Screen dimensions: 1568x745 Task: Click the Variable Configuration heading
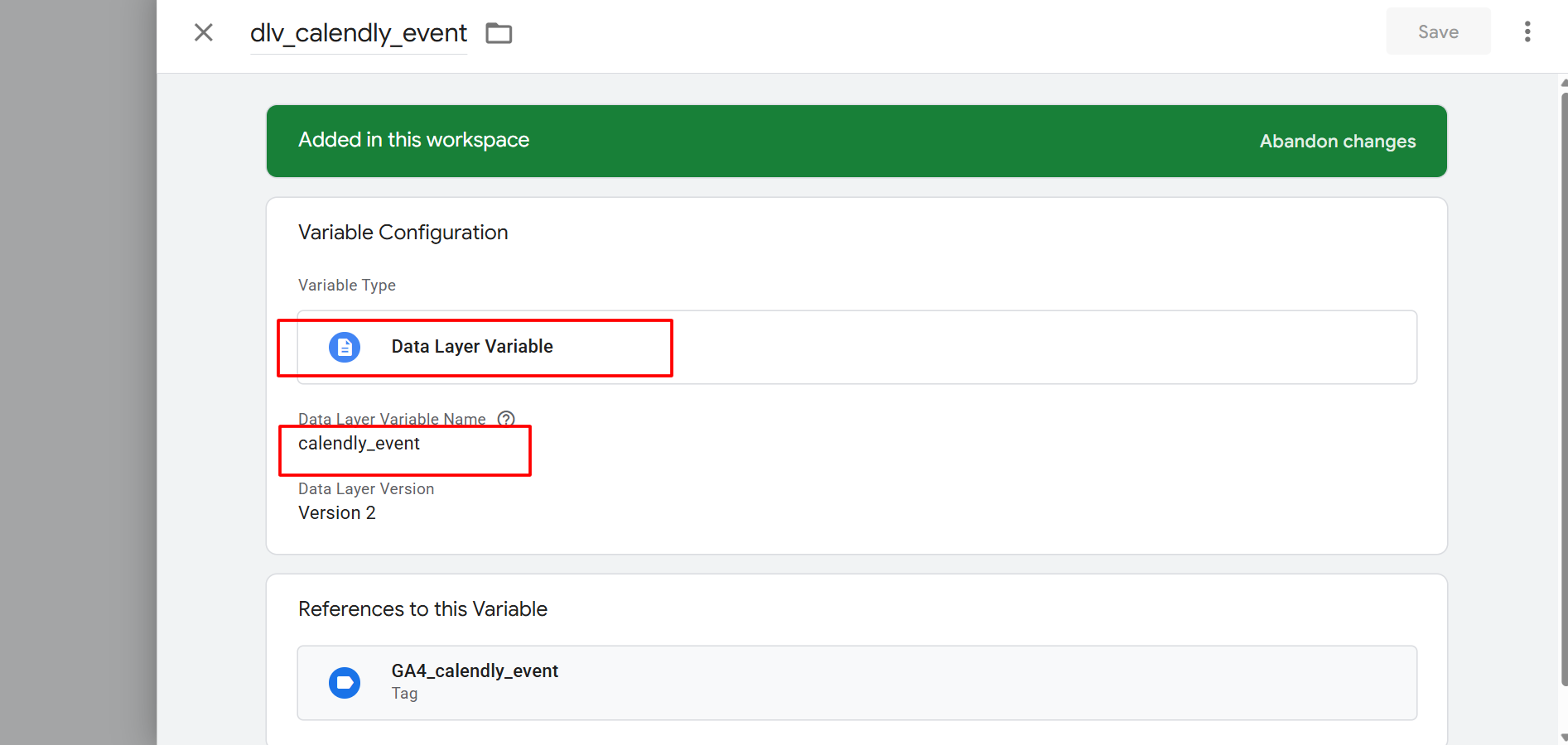tap(403, 233)
